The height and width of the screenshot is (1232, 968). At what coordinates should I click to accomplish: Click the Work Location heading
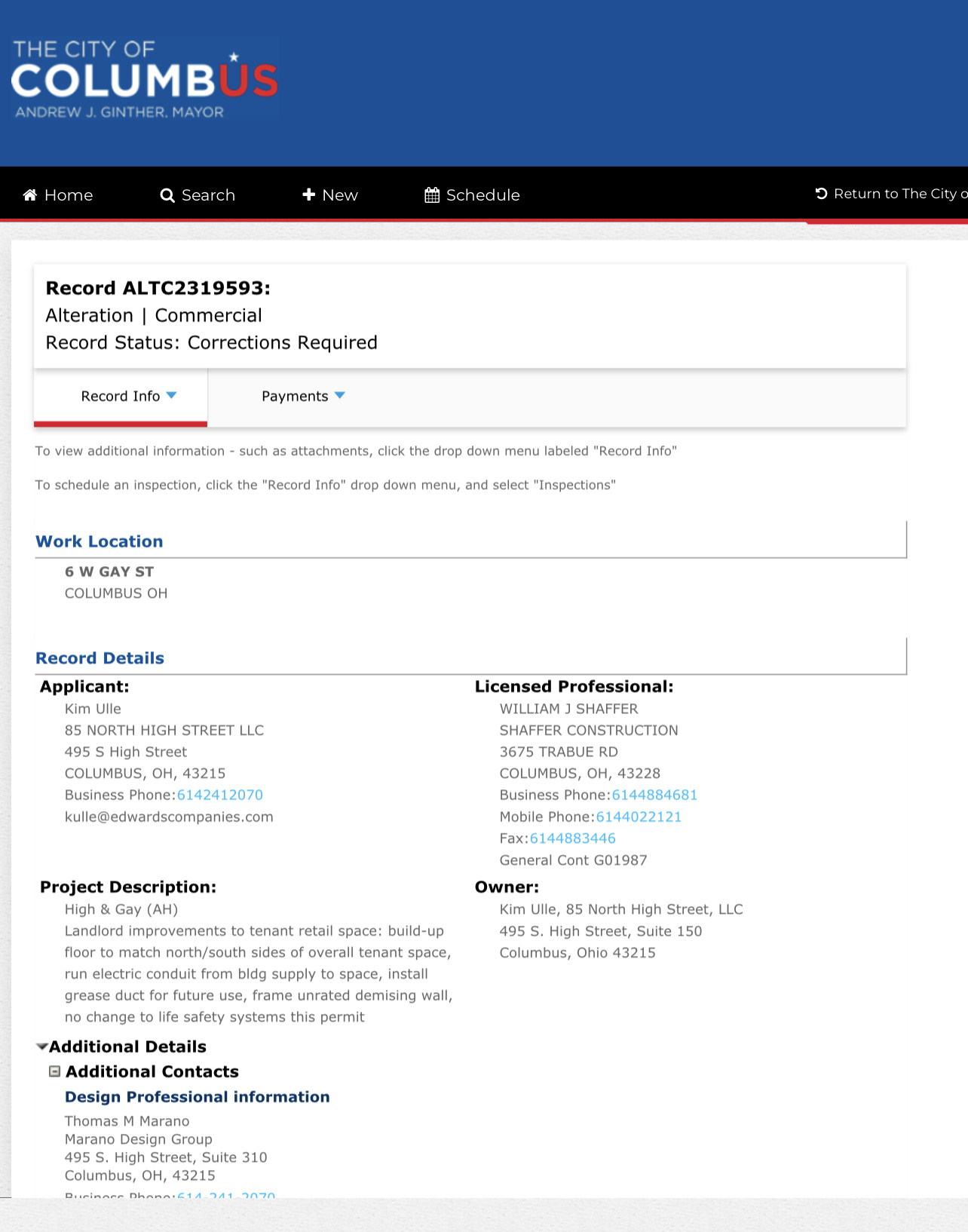pos(100,541)
